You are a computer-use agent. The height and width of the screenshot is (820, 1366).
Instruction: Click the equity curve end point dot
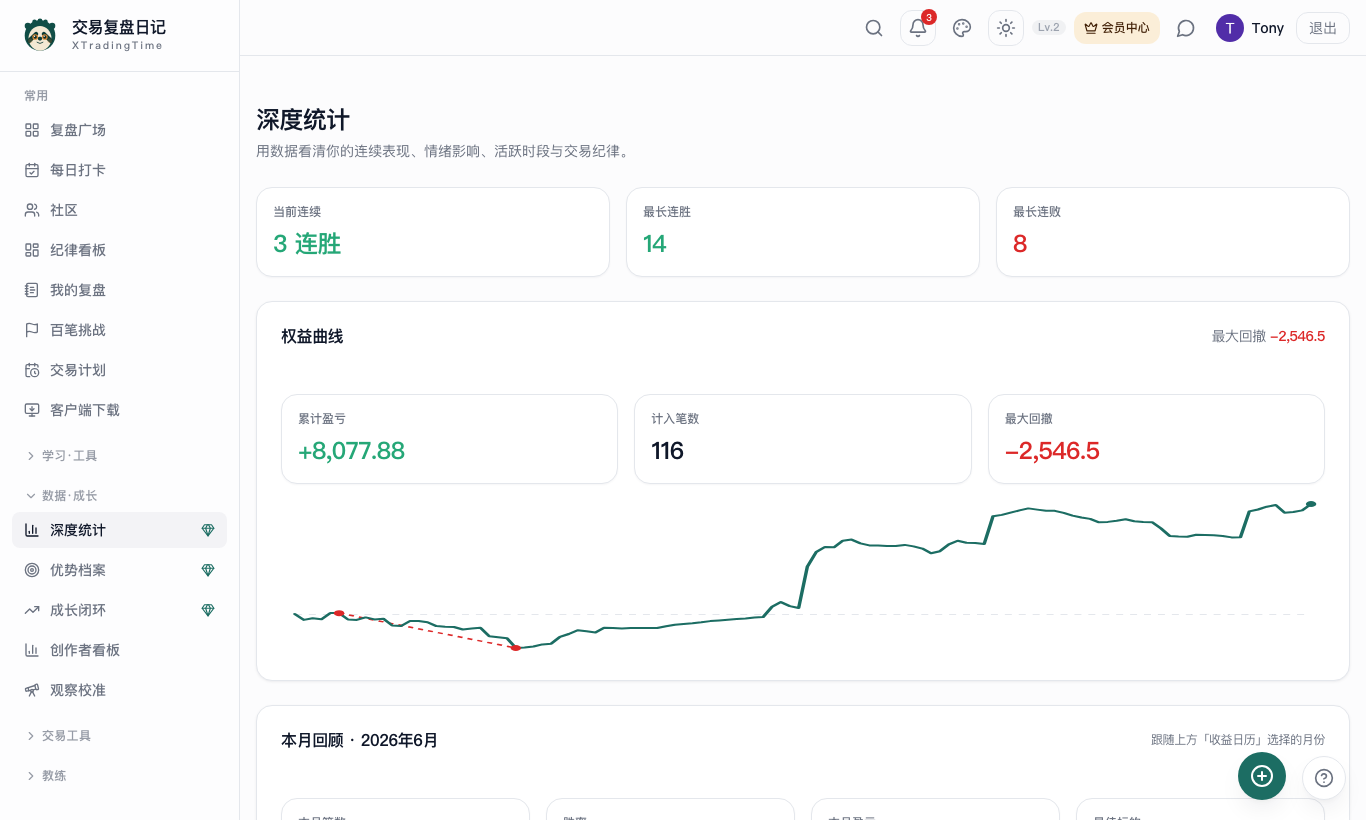(x=1311, y=504)
